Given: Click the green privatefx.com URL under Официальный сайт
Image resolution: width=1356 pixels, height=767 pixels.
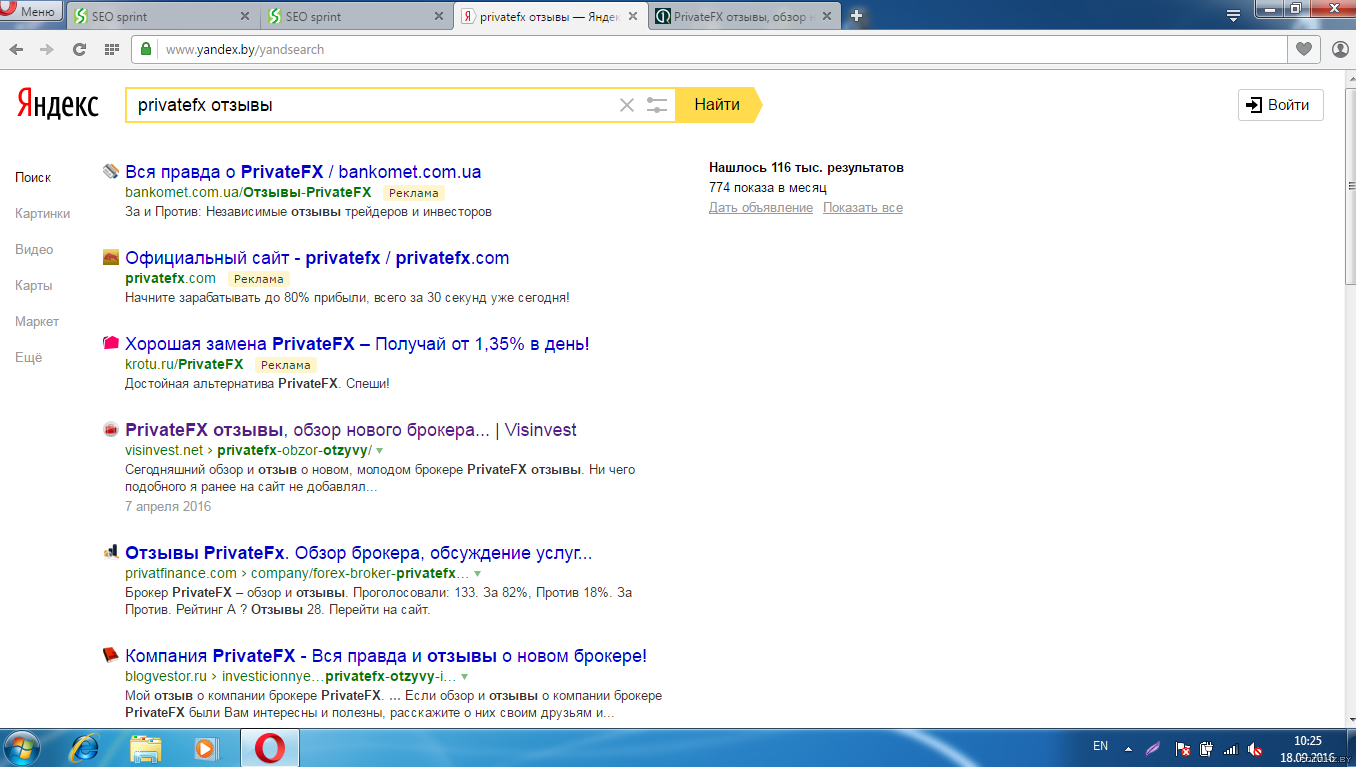Looking at the screenshot, I should [x=170, y=278].
